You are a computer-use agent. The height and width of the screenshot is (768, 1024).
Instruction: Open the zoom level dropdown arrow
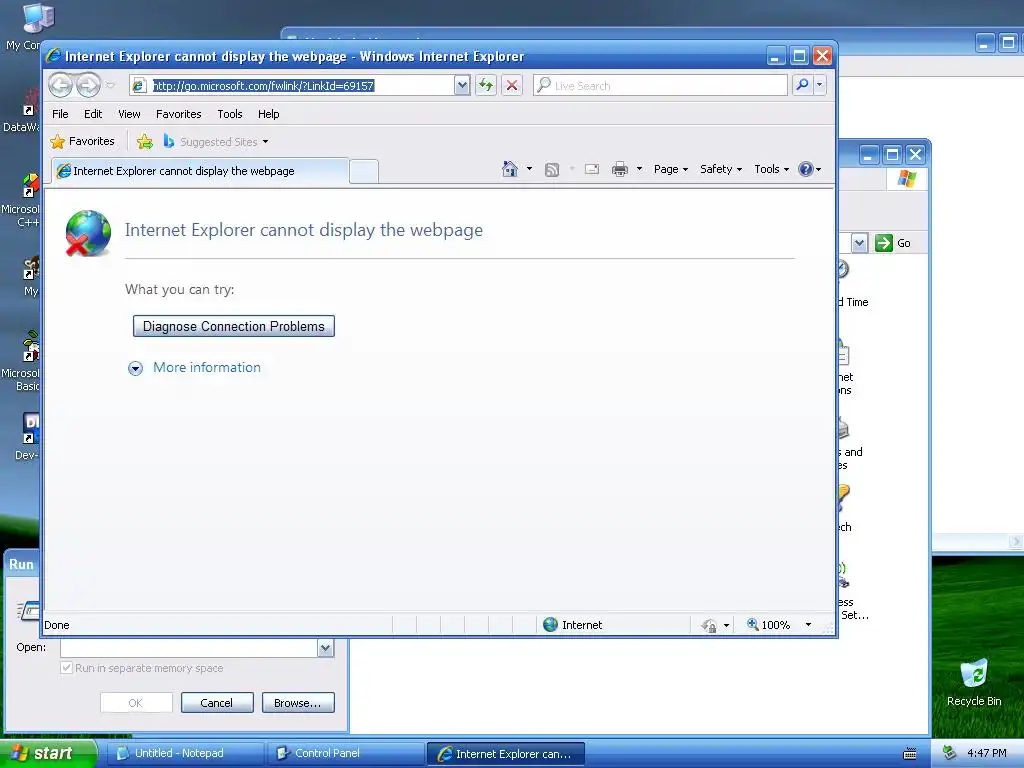[x=808, y=625]
